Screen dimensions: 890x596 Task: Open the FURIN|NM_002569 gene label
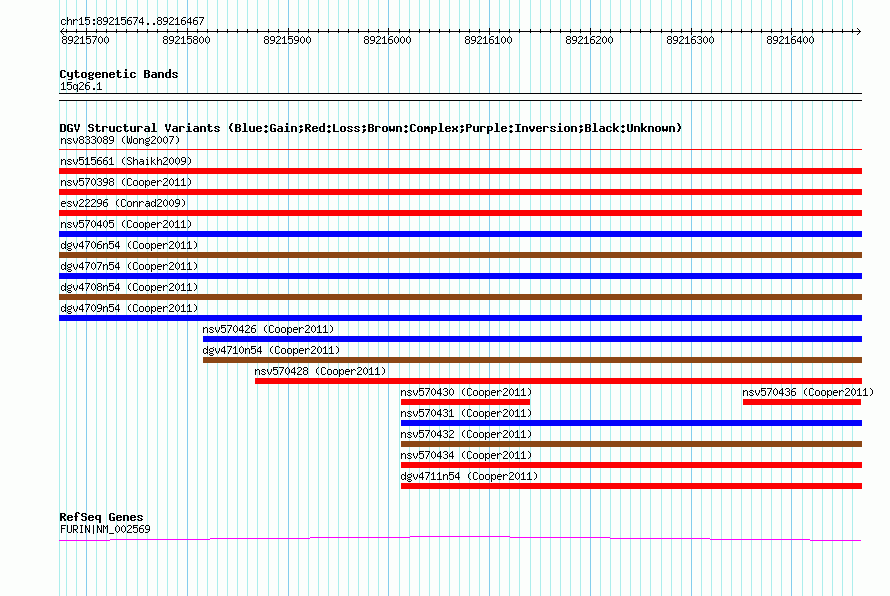[105, 530]
